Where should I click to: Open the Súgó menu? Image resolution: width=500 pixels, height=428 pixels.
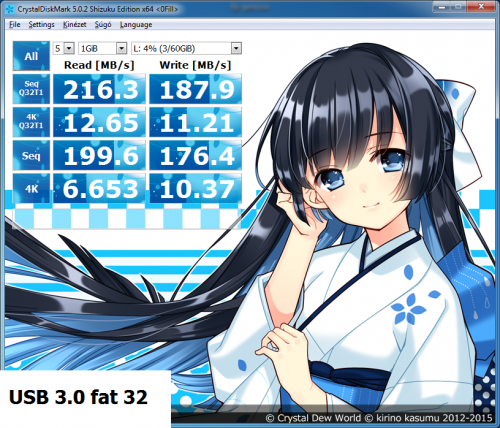pos(103,25)
